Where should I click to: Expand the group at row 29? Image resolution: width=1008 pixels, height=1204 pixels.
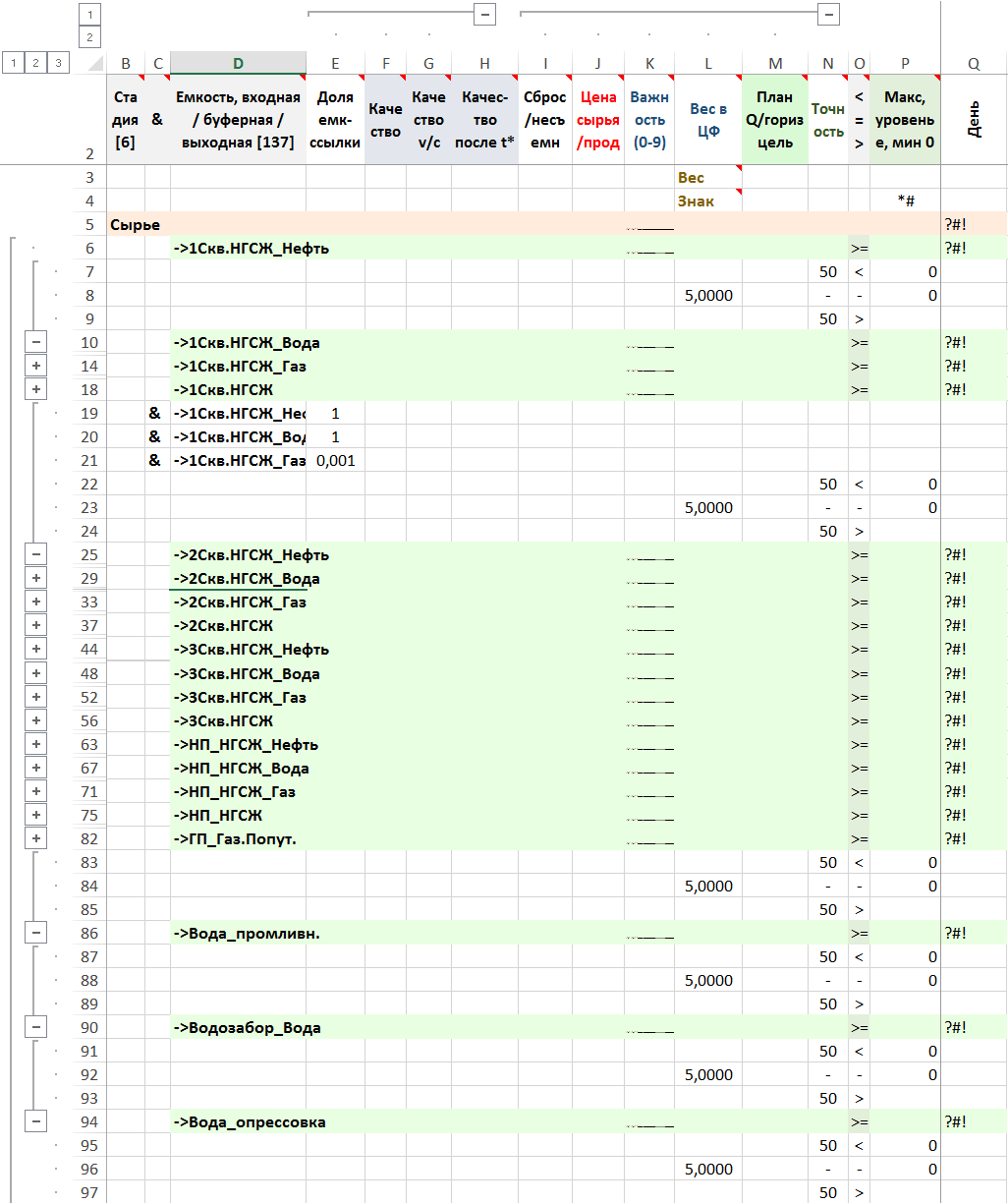[x=36, y=578]
